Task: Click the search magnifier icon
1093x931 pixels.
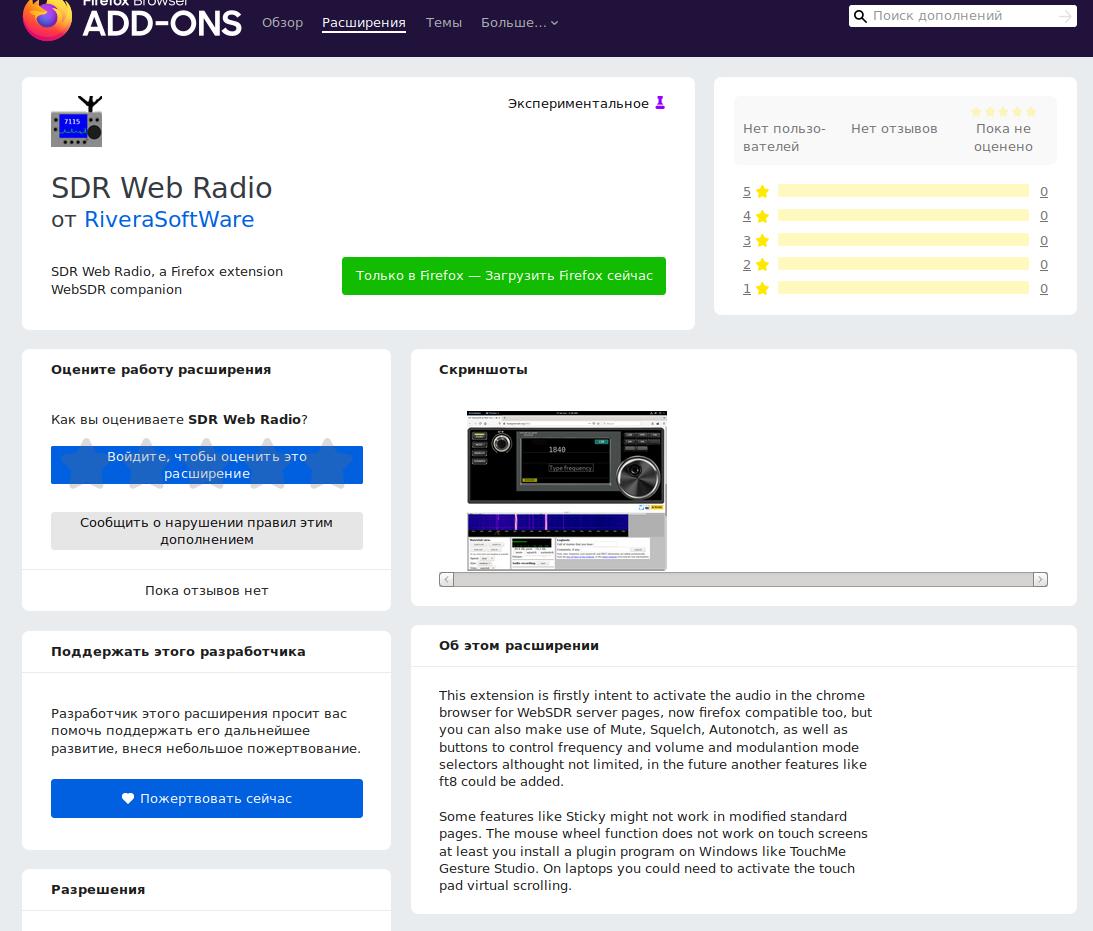Action: point(860,16)
